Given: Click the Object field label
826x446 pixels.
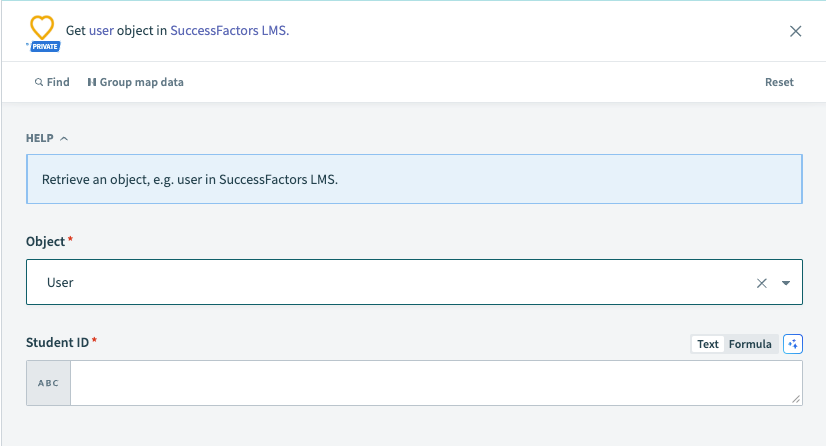Looking at the screenshot, I should pos(45,241).
